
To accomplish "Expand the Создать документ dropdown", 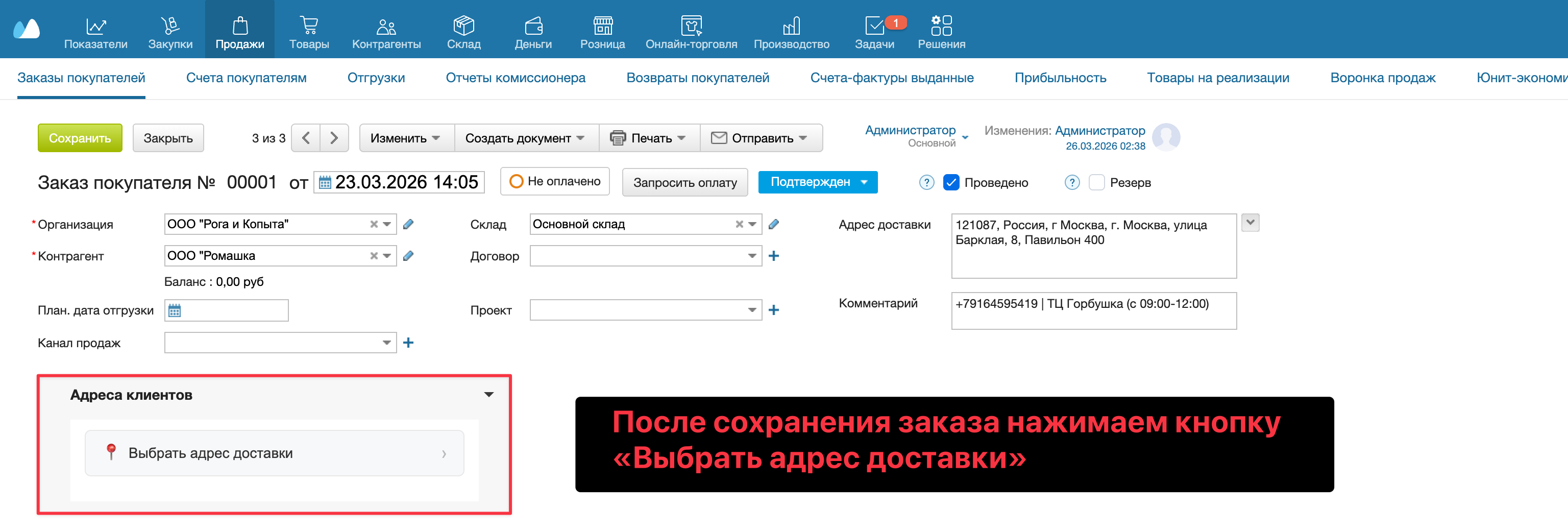I will (x=526, y=137).
